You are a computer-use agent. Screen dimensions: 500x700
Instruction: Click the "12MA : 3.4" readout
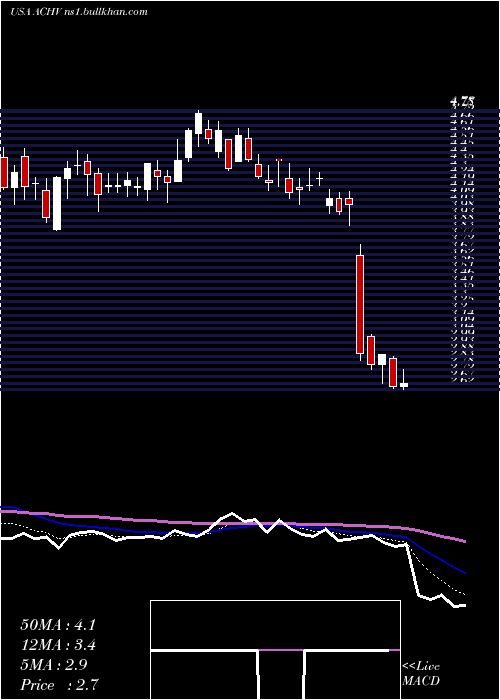point(58,645)
